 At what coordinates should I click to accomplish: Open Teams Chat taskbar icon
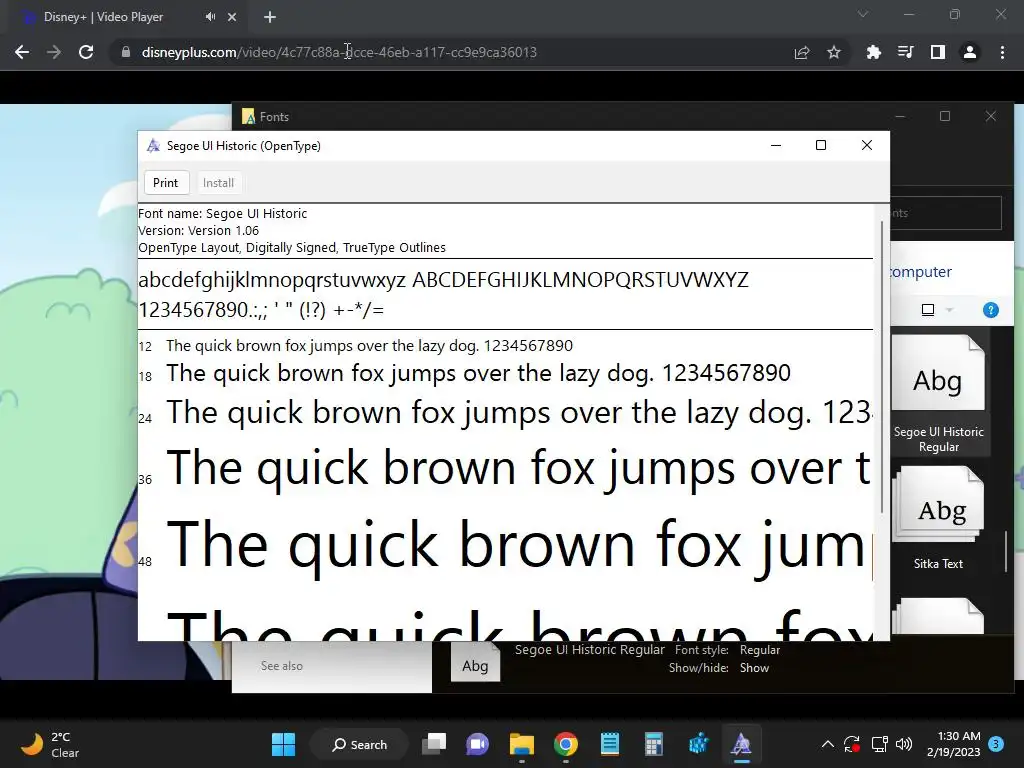tap(477, 744)
